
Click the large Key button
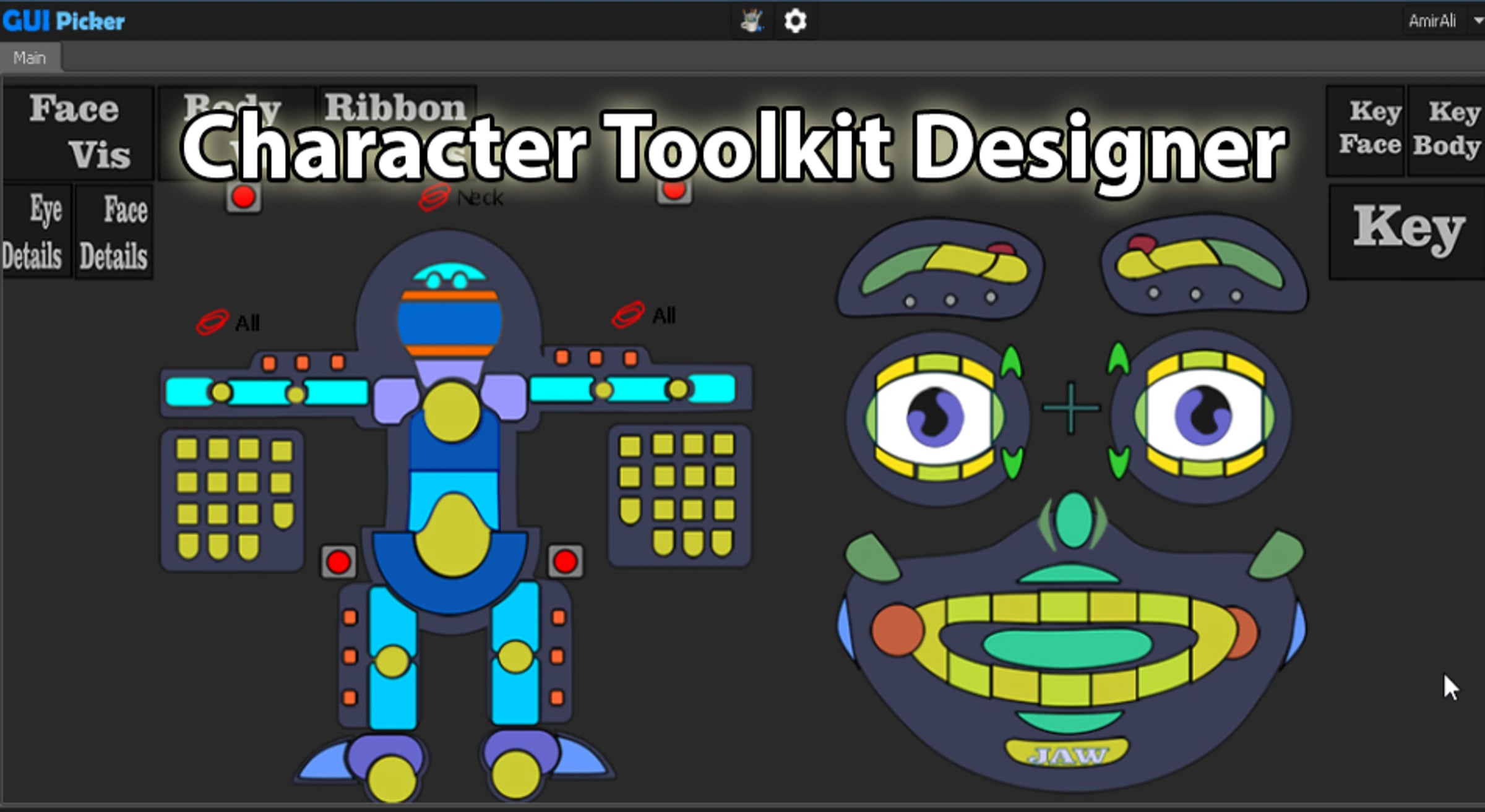1408,232
